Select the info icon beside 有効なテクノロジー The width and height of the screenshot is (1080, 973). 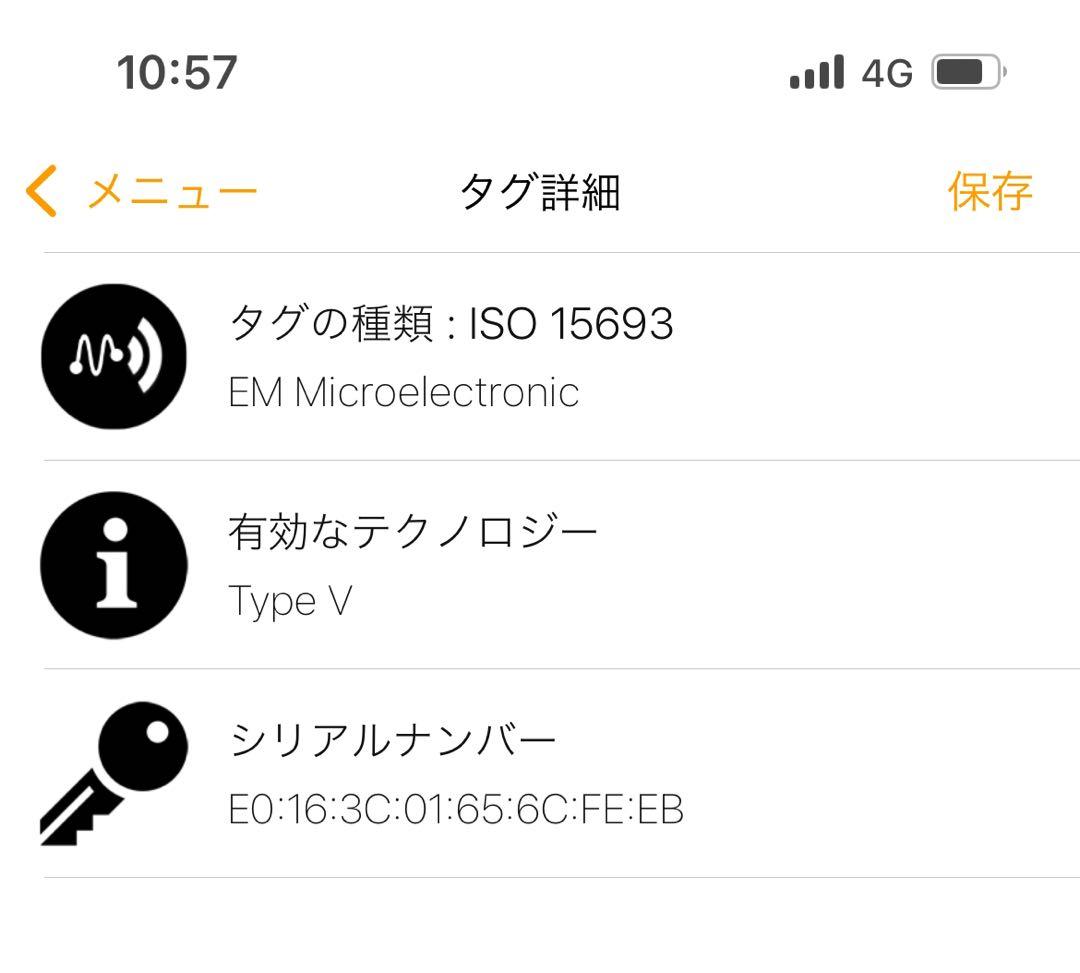coord(113,565)
